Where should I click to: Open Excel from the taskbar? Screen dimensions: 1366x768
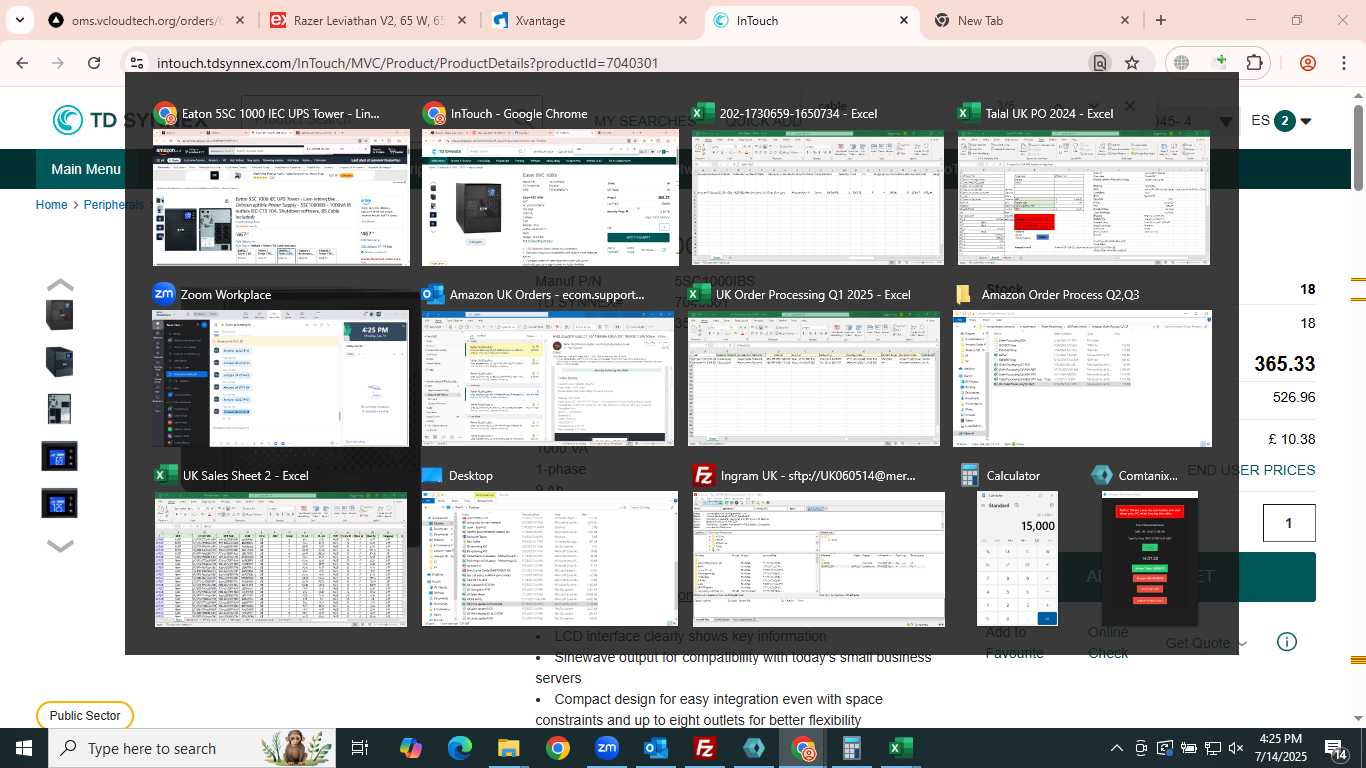tap(901, 748)
